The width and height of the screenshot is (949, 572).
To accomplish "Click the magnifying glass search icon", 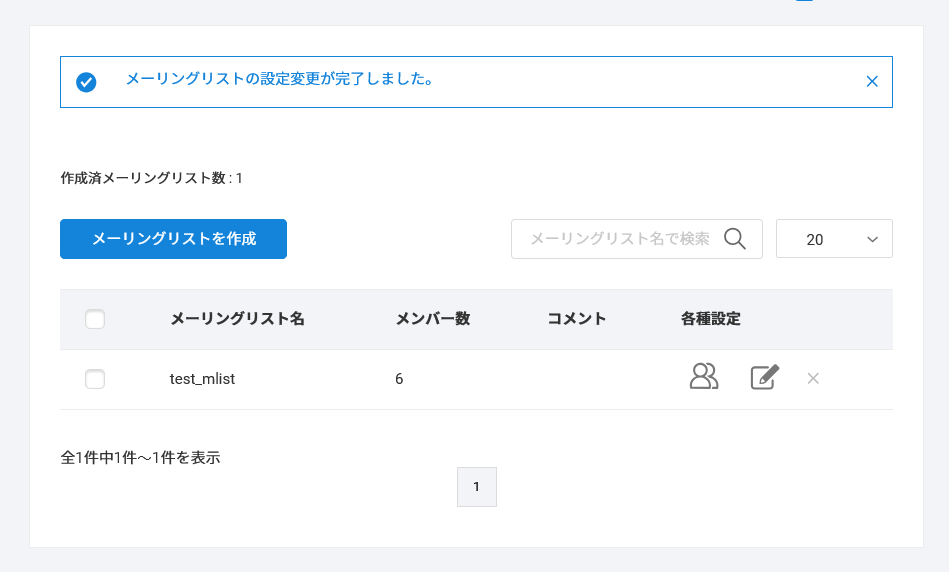I will click(735, 239).
